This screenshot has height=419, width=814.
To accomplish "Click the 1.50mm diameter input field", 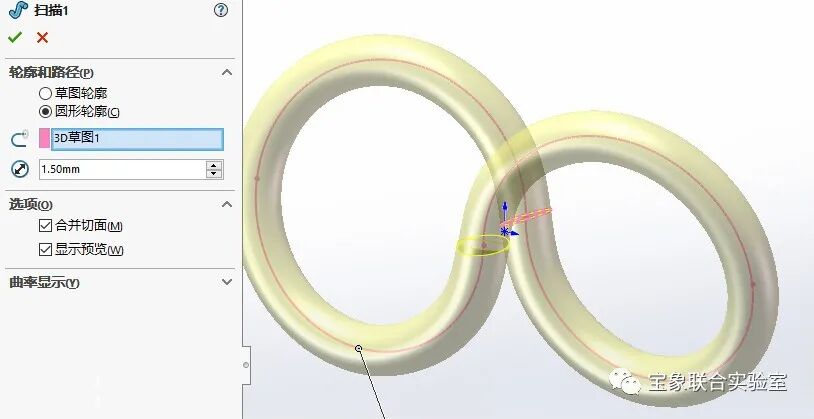I will (123, 169).
